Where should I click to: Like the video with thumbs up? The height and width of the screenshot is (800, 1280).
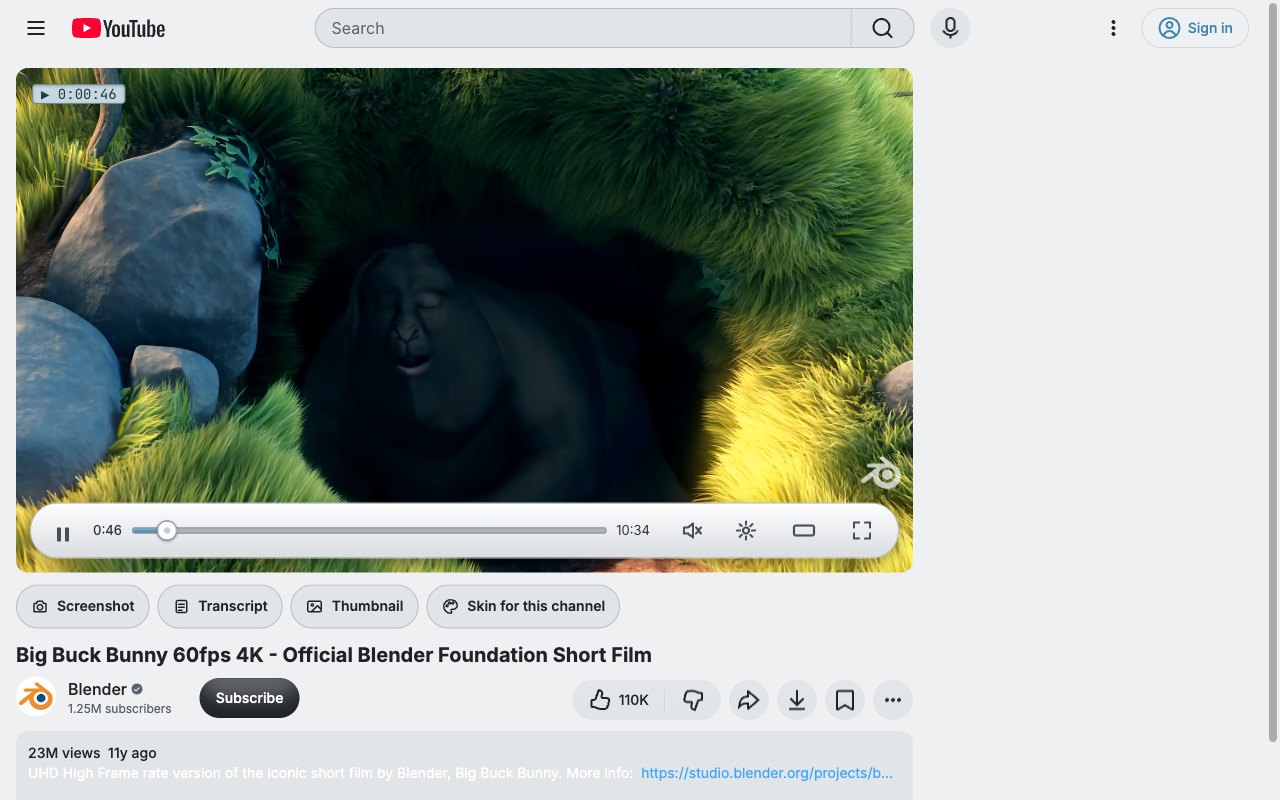tap(619, 700)
